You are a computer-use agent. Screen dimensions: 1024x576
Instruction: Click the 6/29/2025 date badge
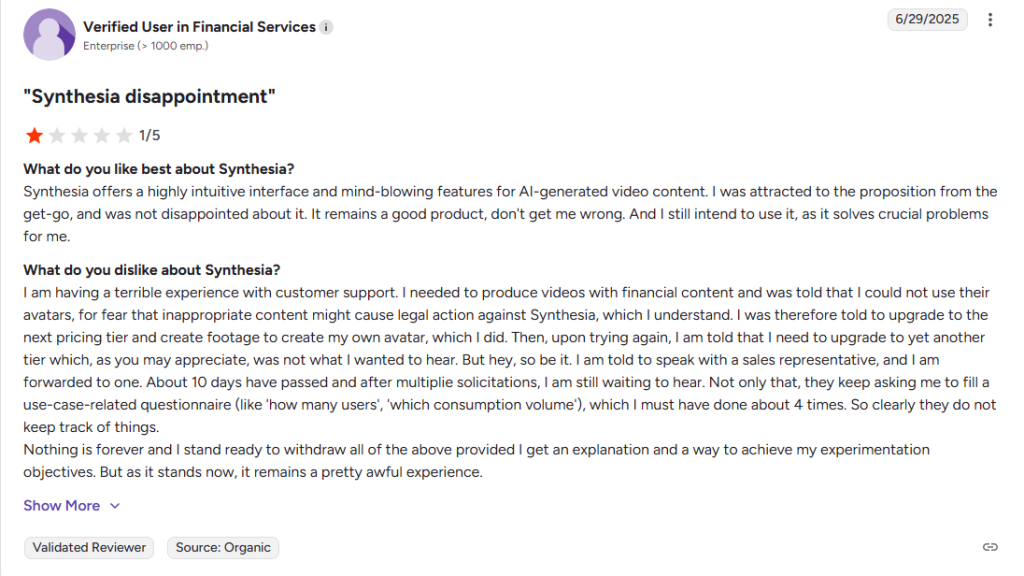click(927, 19)
